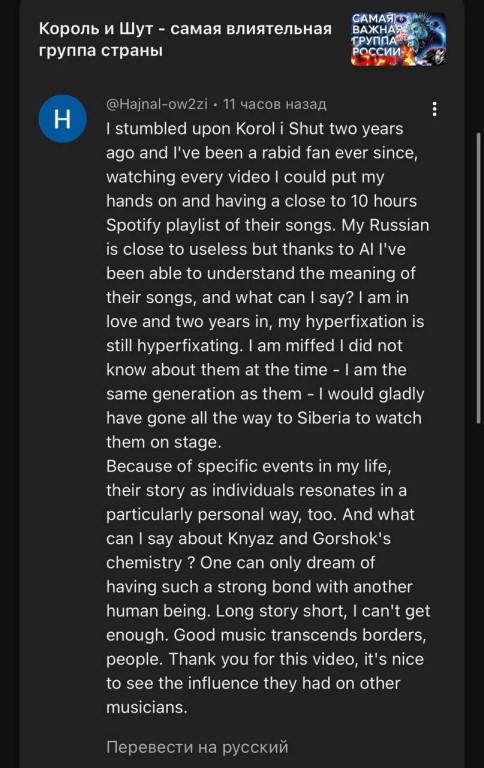
Task: Click the blue H profile avatar
Action: [x=63, y=119]
